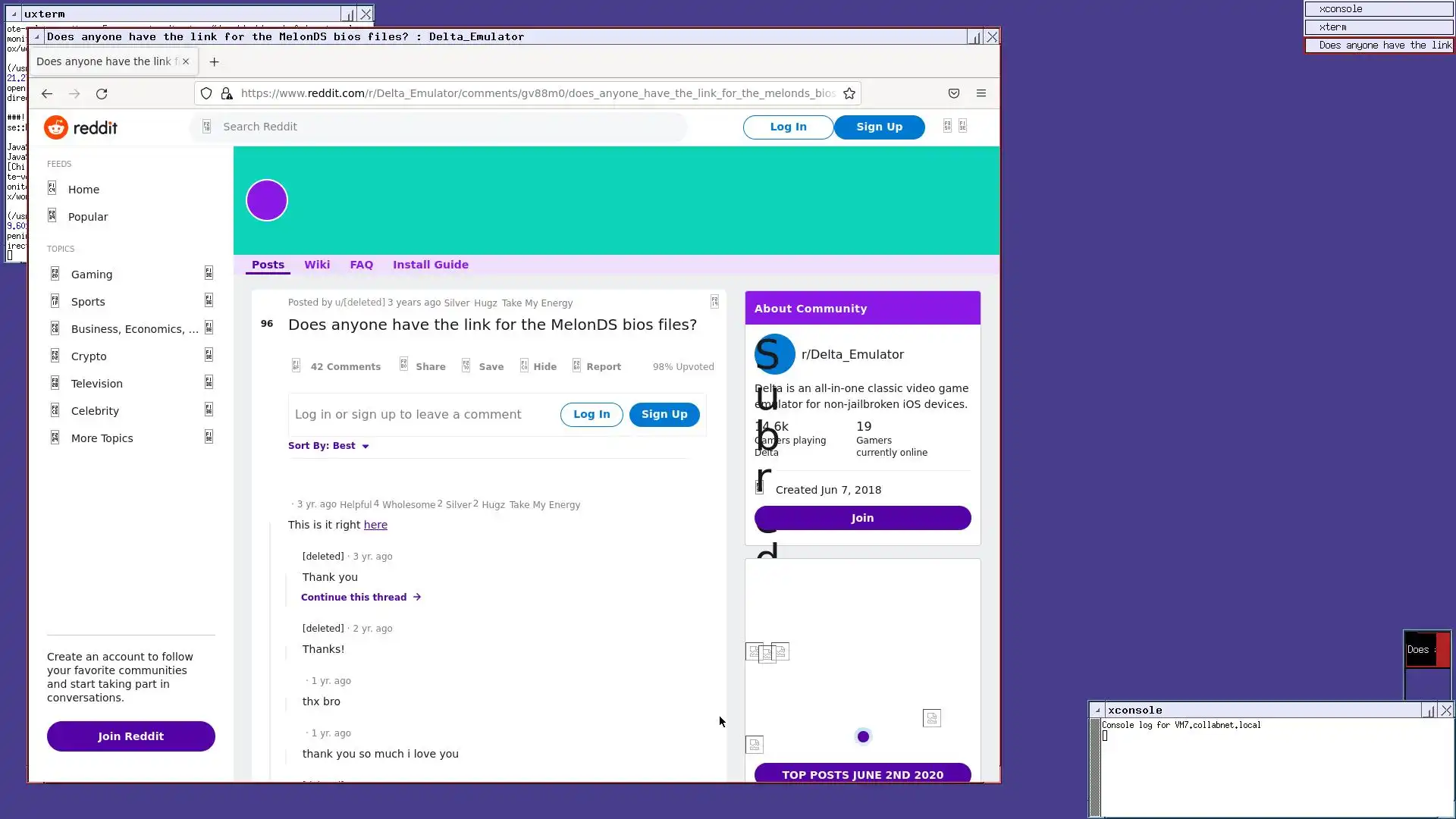The height and width of the screenshot is (819, 1456).
Task: Go back using the back arrow
Action: tap(47, 94)
